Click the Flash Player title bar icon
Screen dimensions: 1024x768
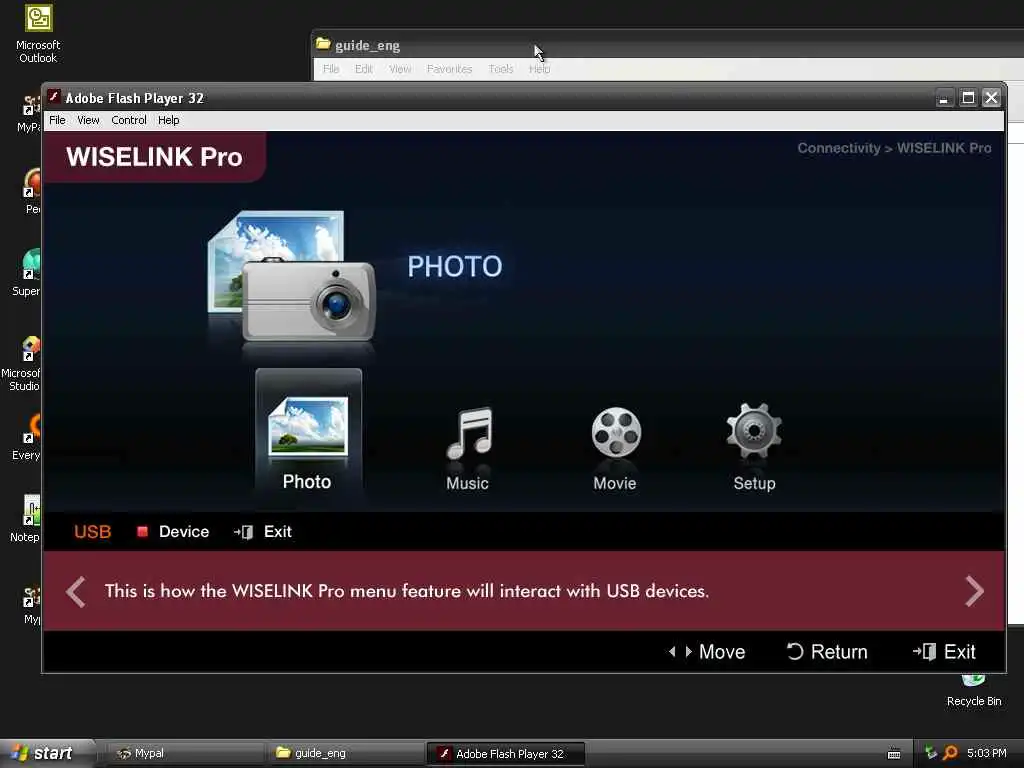[54, 97]
